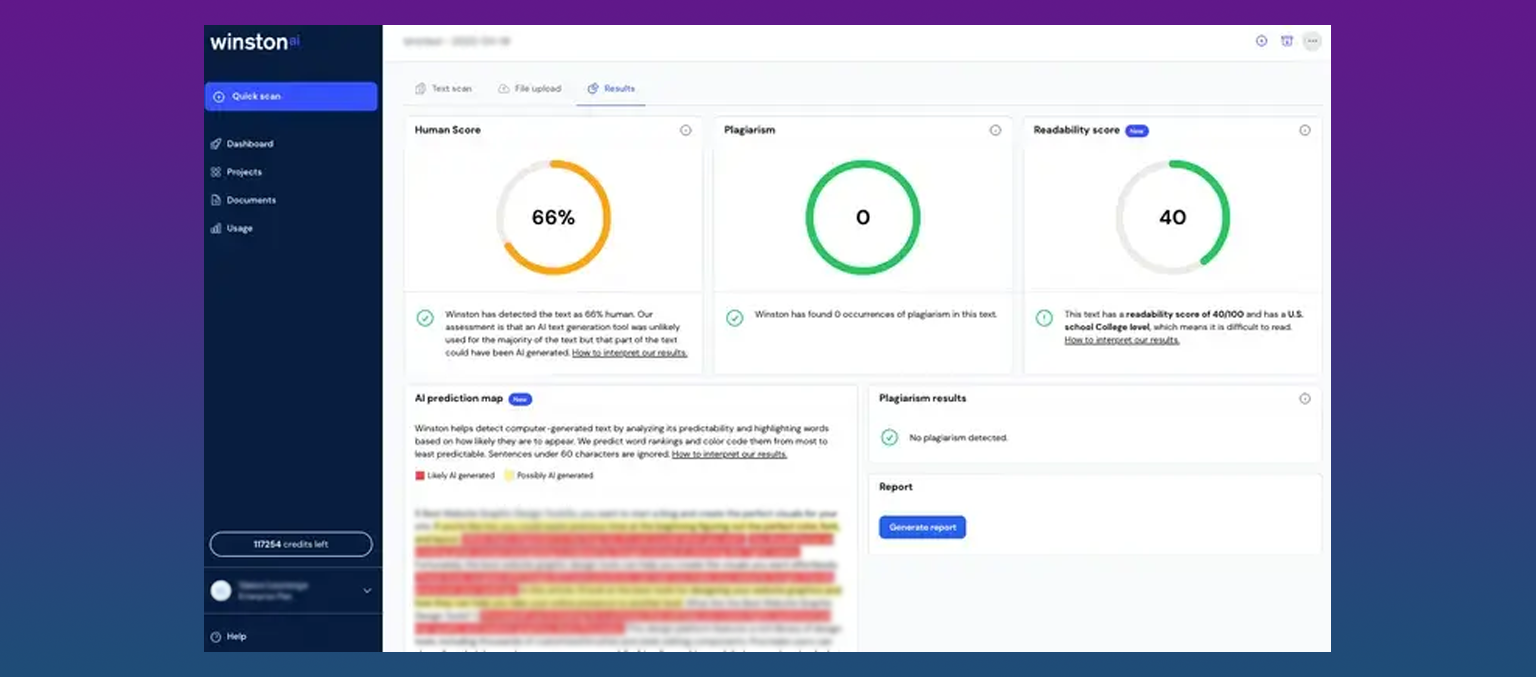The image size is (1536, 677).
Task: Switch to the File upload tab
Action: point(529,89)
